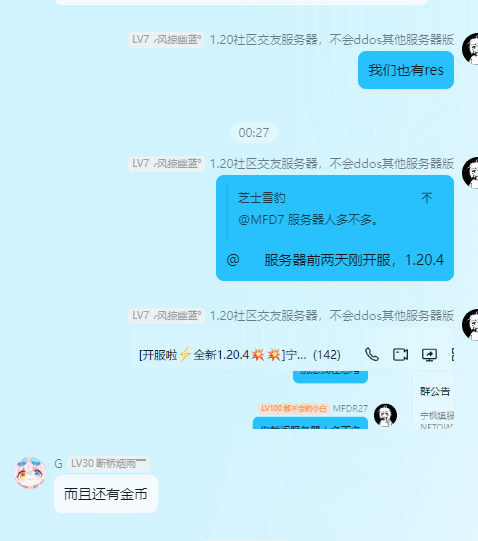The image size is (478, 541).
Task: Select the 我们也有res message bubble
Action: coord(406,70)
